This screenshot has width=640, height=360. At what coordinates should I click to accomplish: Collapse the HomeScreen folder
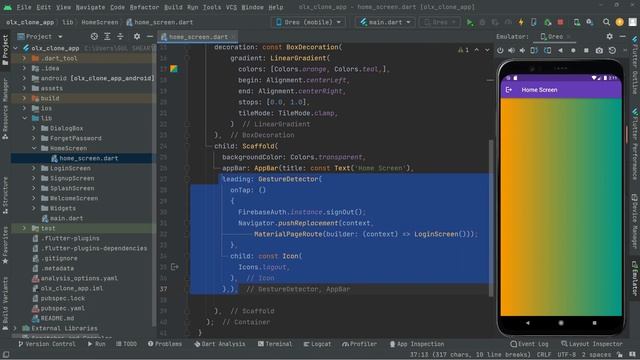coord(34,148)
